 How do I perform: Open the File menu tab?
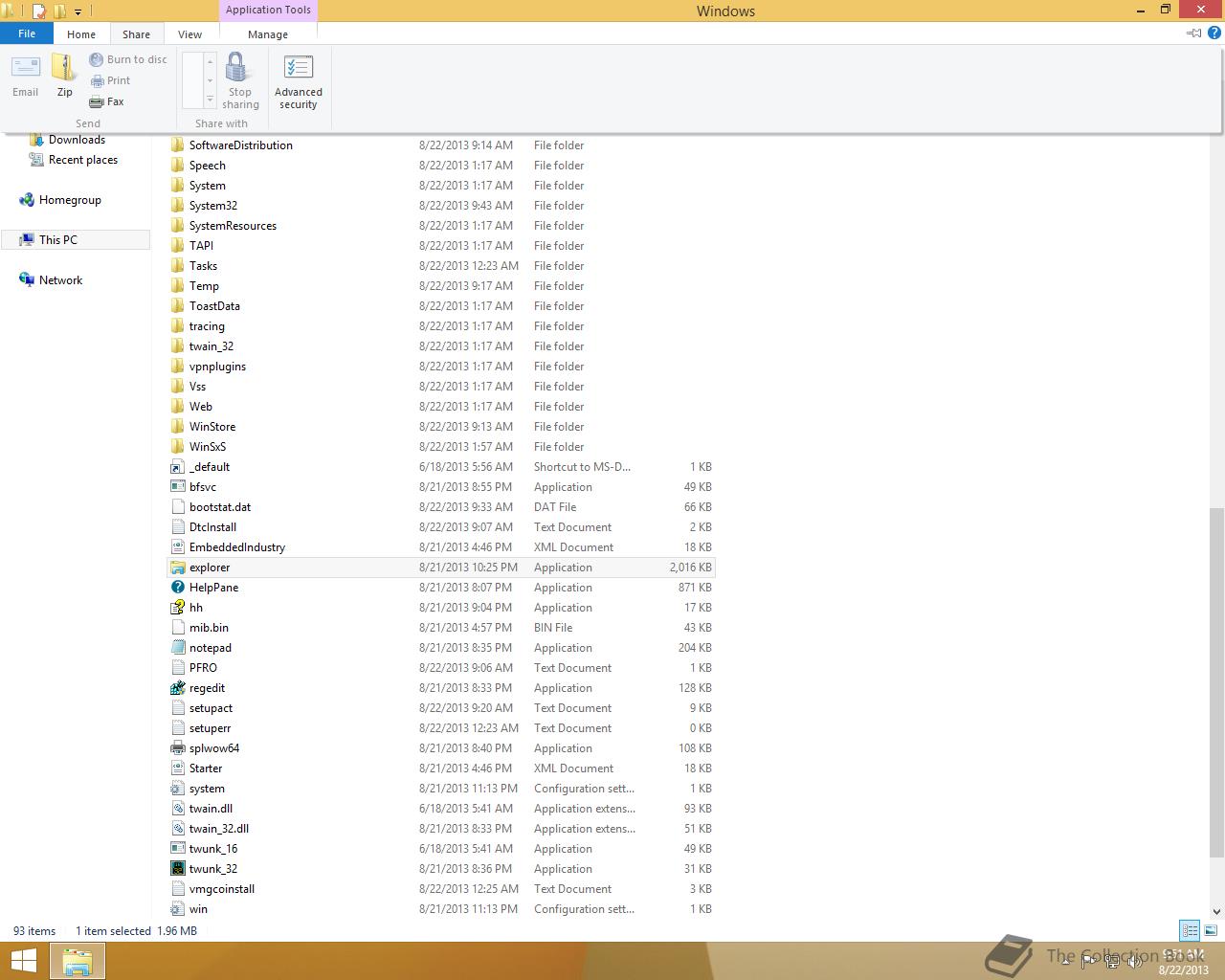click(27, 33)
